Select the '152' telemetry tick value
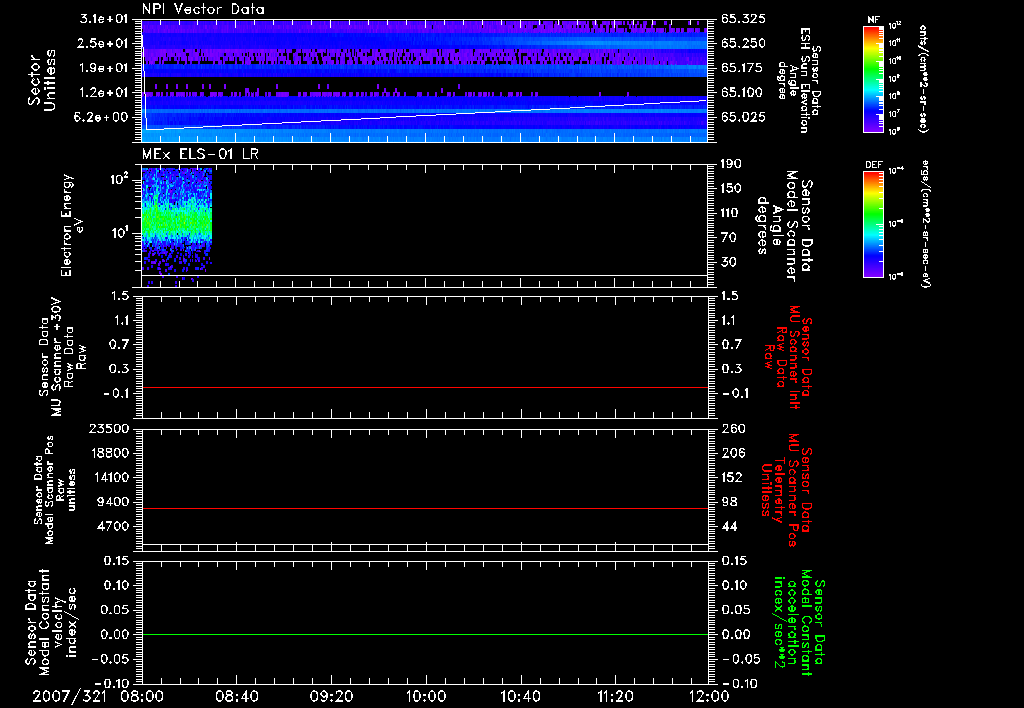Viewport: 1024px width, 708px height. point(733,477)
